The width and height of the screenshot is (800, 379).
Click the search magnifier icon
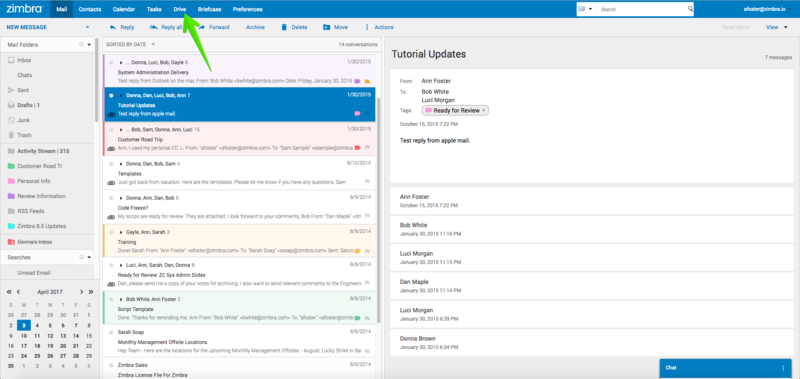[690, 9]
